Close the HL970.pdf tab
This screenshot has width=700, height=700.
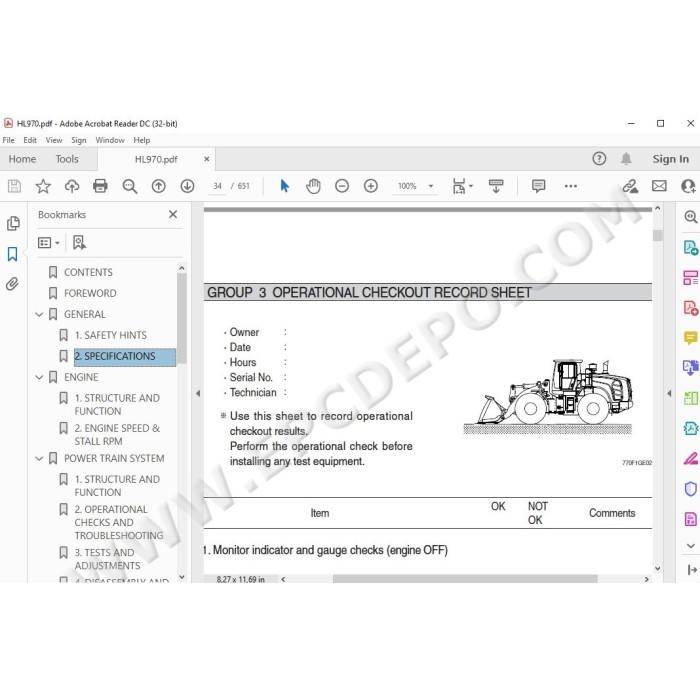pyautogui.click(x=207, y=159)
